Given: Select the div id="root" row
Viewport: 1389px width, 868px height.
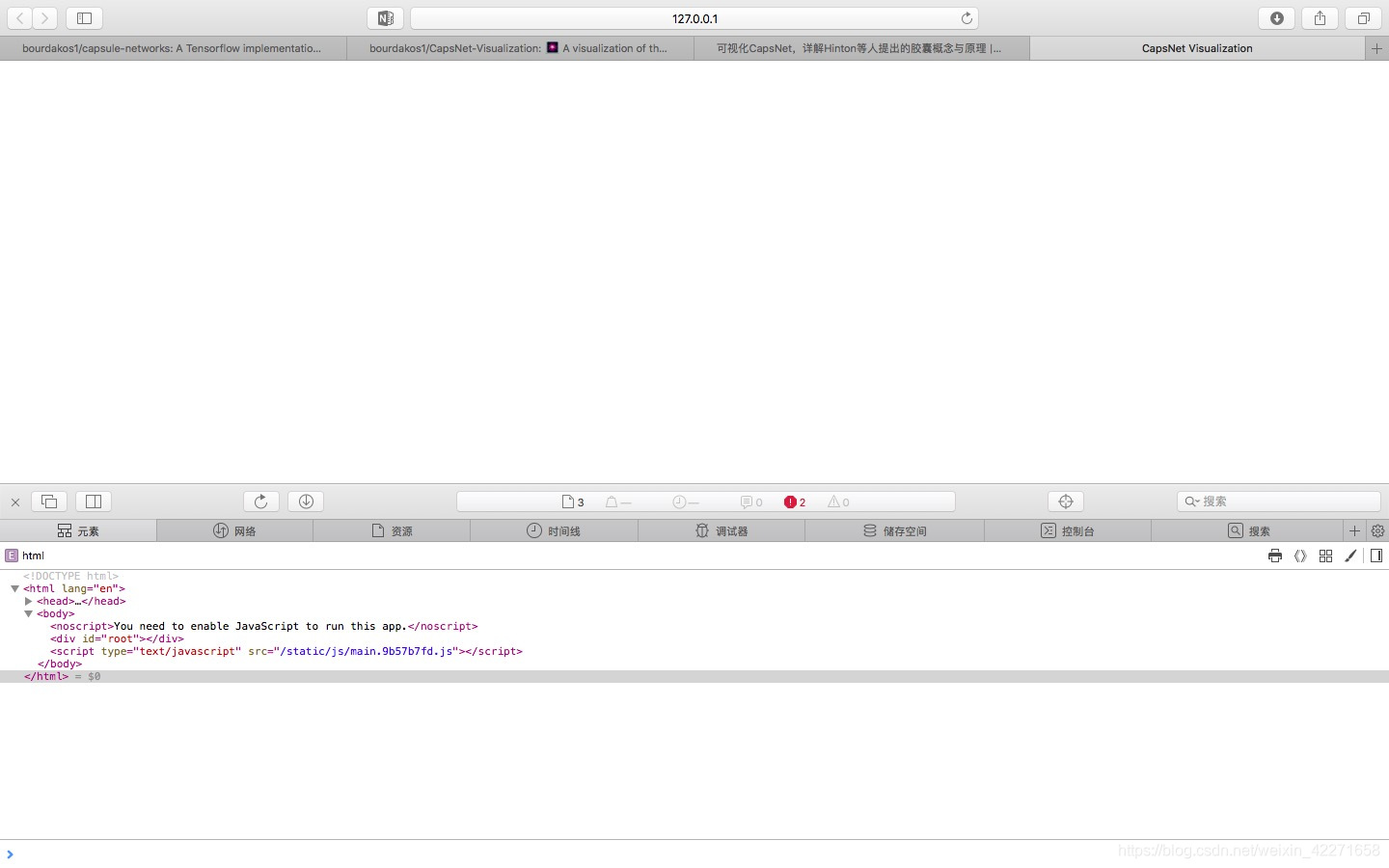Looking at the screenshot, I should (x=117, y=638).
